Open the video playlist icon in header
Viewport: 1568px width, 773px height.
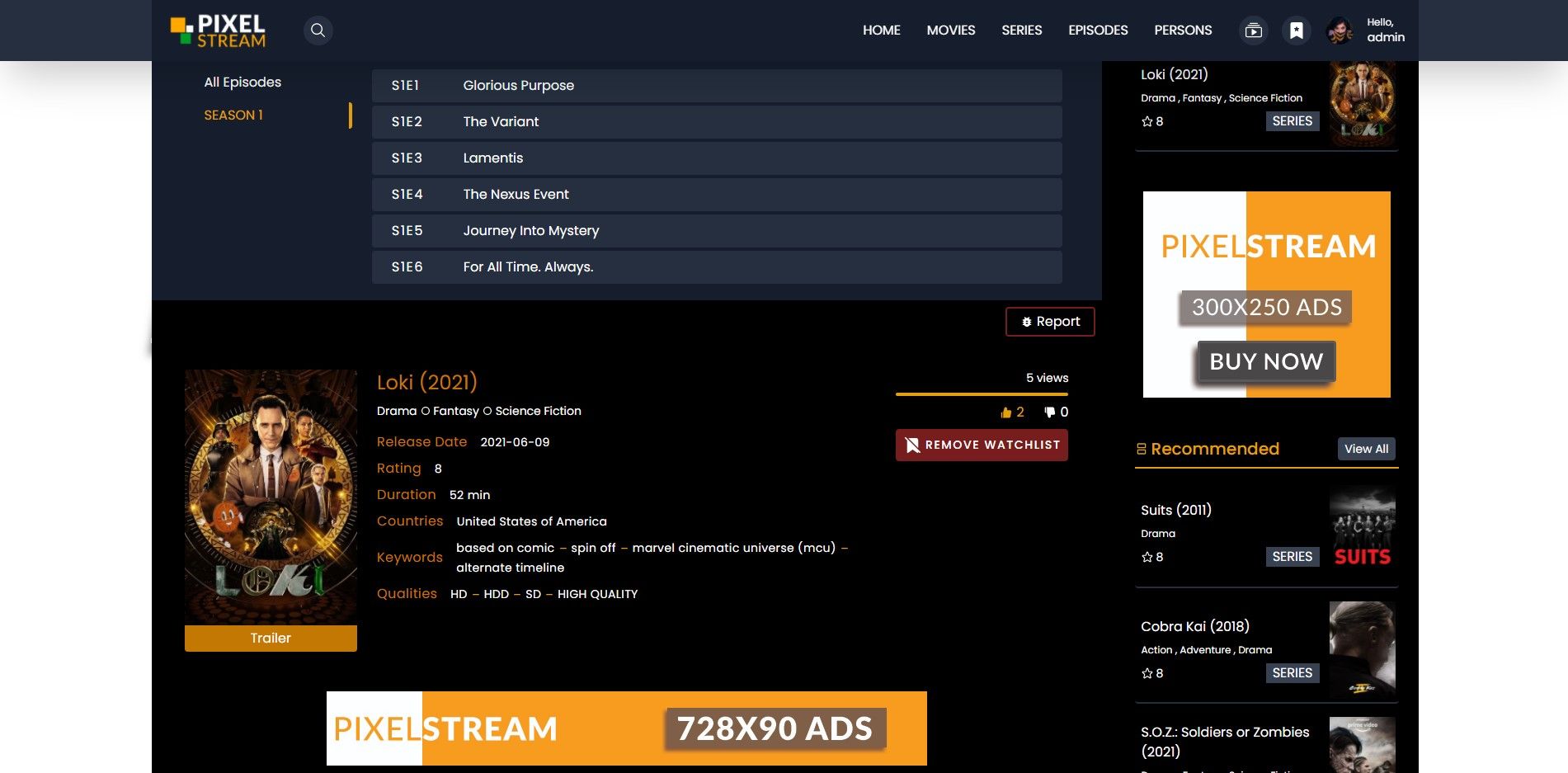tap(1253, 31)
